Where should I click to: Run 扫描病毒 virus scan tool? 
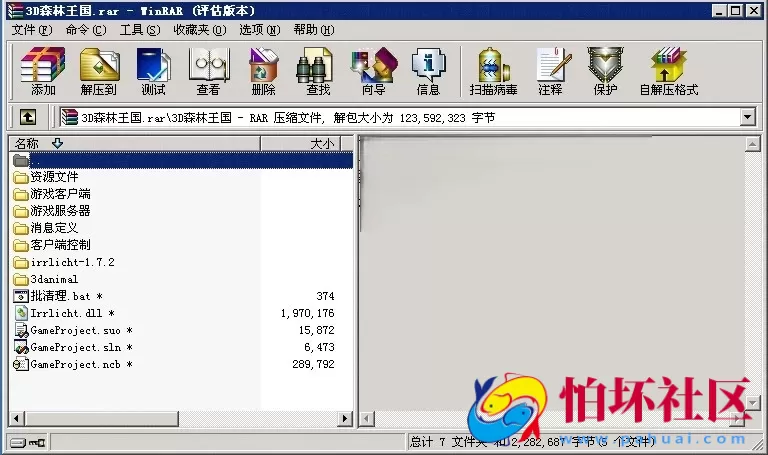(x=493, y=71)
